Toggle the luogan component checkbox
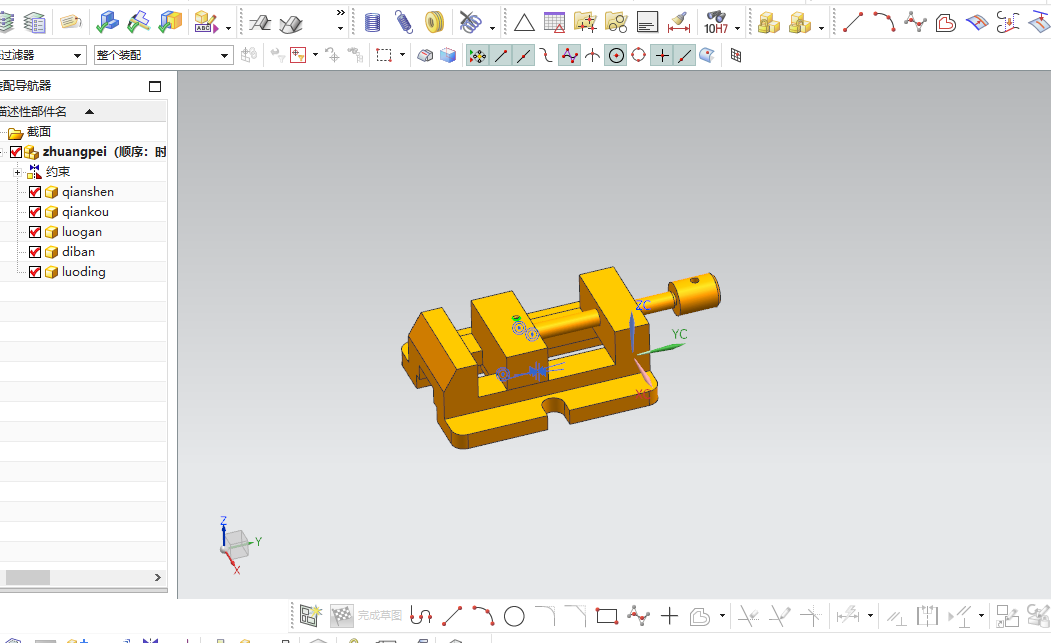Screen dimensions: 1051x643 35,233
